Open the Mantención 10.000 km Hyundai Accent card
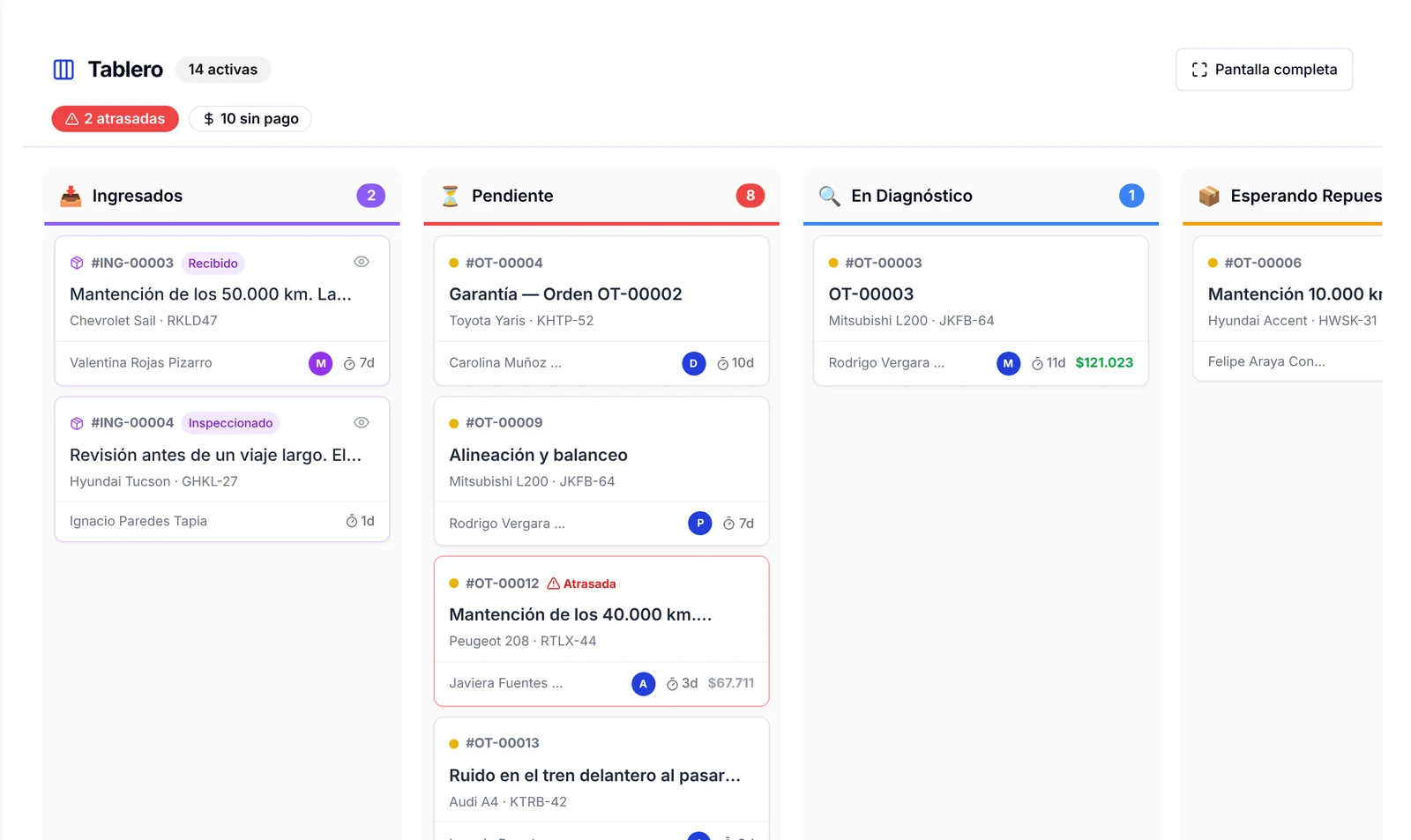The width and height of the screenshot is (1411, 840). (1288, 308)
